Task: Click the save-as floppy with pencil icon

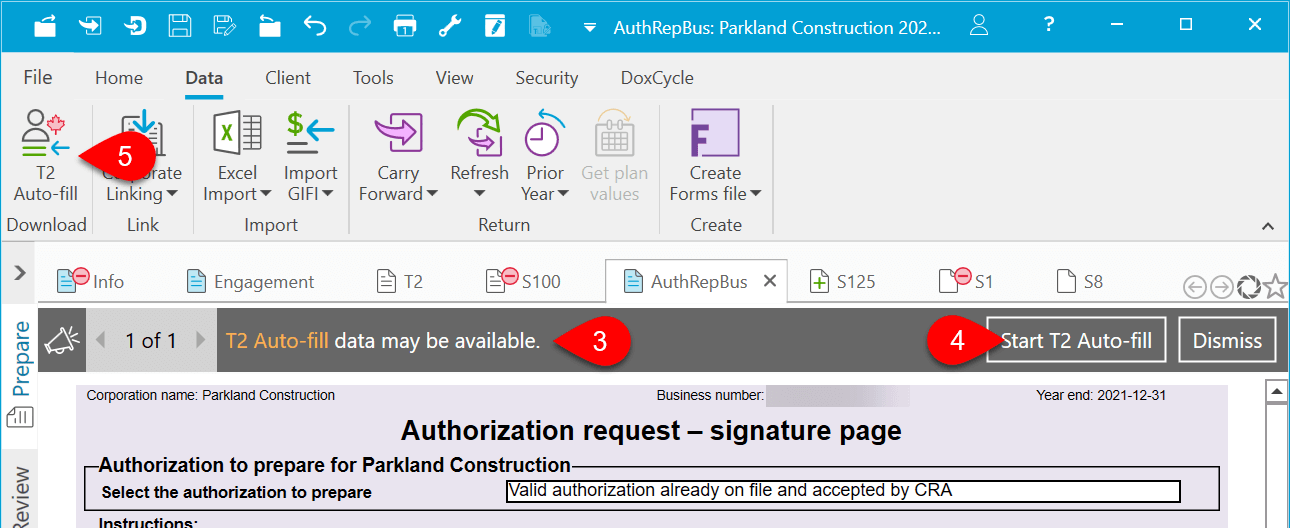Action: pyautogui.click(x=225, y=26)
